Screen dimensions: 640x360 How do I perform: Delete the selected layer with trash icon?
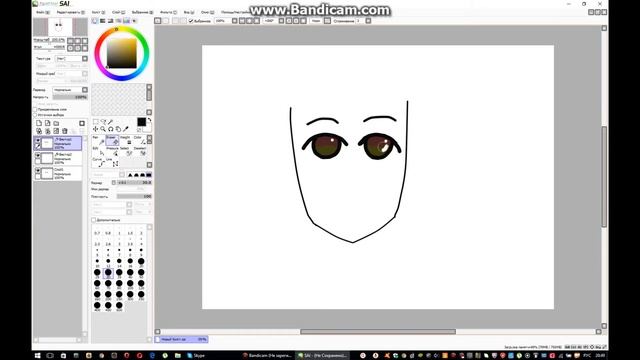tap(64, 131)
